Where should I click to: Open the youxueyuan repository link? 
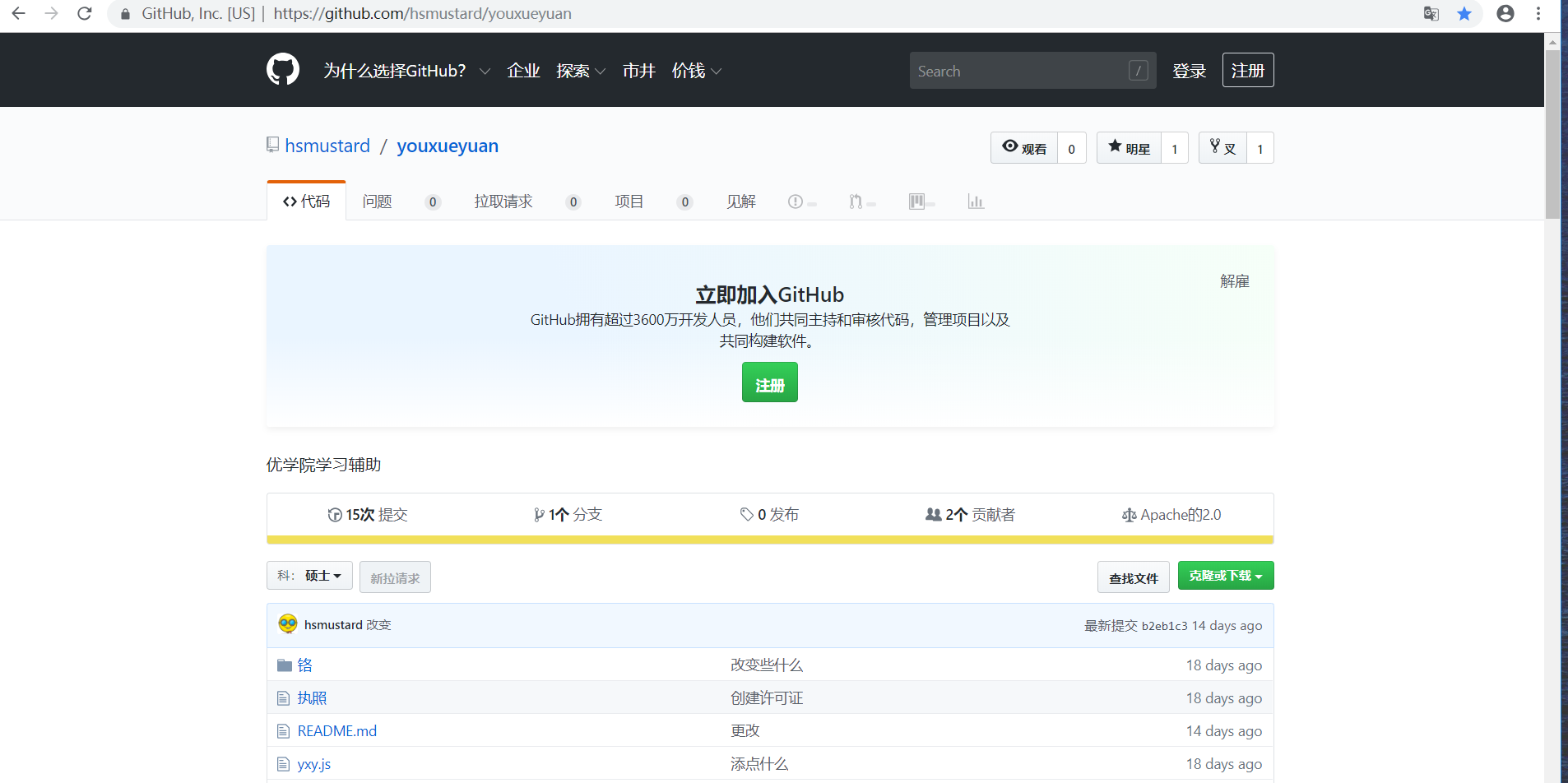pos(448,146)
